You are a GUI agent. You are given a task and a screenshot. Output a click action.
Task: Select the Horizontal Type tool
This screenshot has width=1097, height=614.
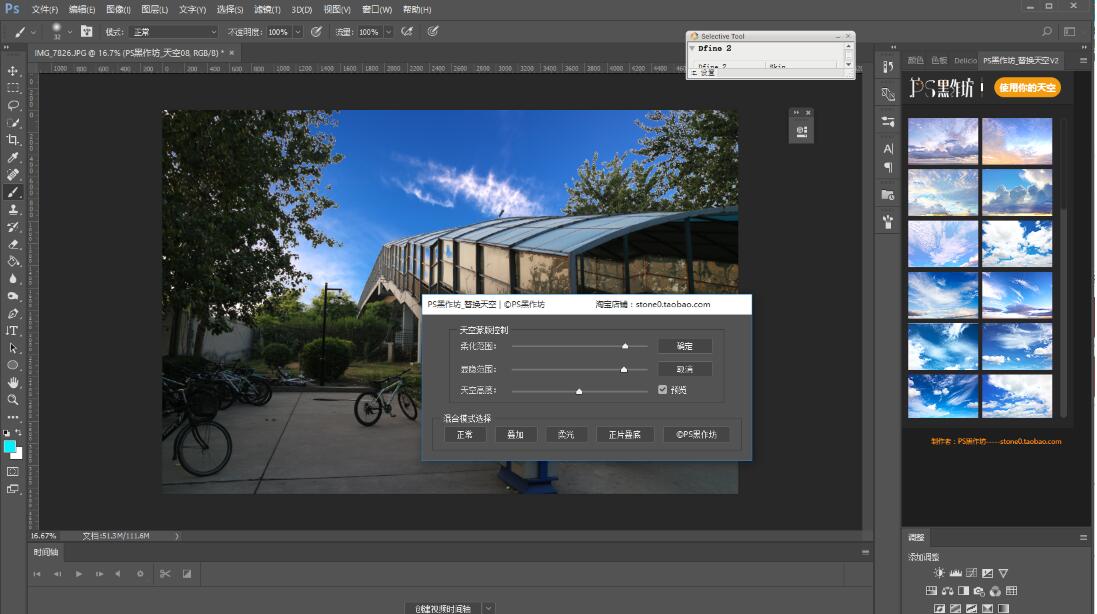click(x=13, y=330)
